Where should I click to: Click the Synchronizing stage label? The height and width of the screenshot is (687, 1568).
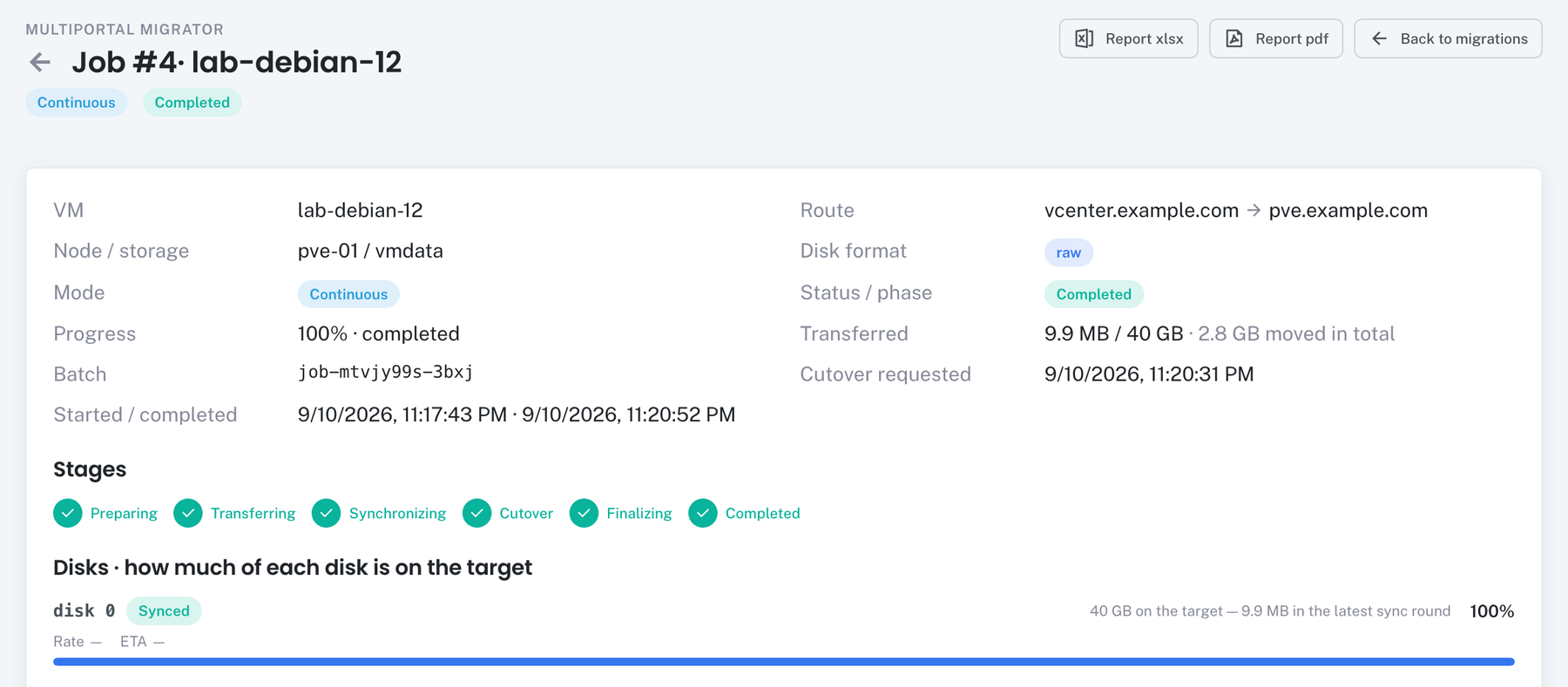pos(397,514)
